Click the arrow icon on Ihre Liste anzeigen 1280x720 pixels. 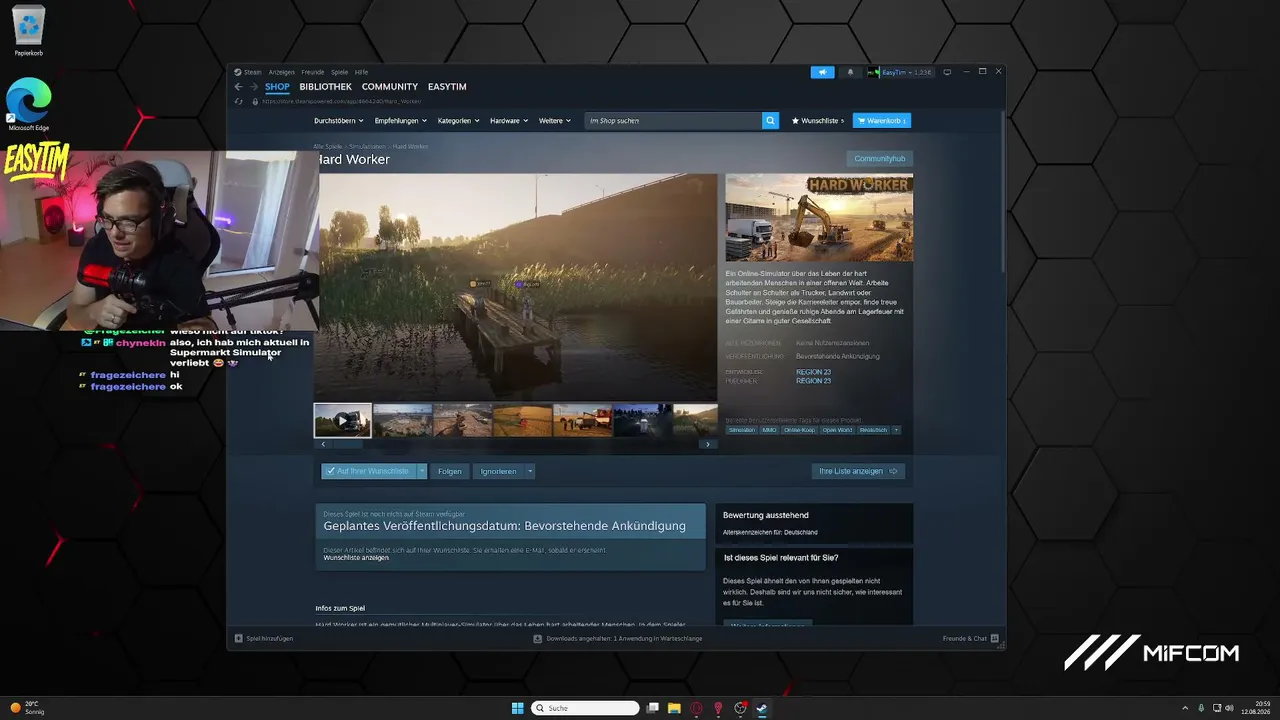[893, 471]
